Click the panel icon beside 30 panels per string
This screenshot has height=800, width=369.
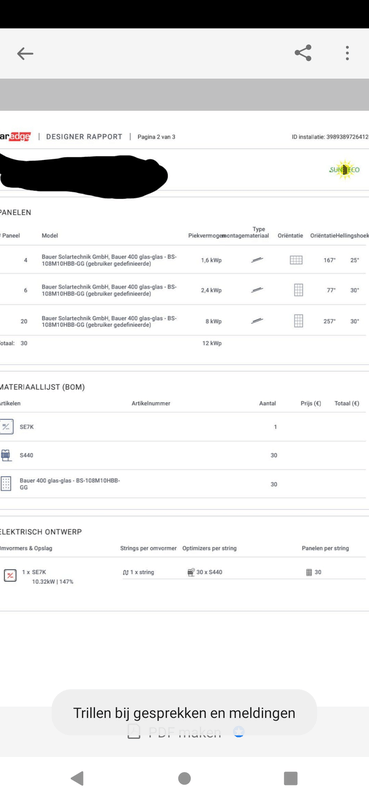(x=309, y=572)
